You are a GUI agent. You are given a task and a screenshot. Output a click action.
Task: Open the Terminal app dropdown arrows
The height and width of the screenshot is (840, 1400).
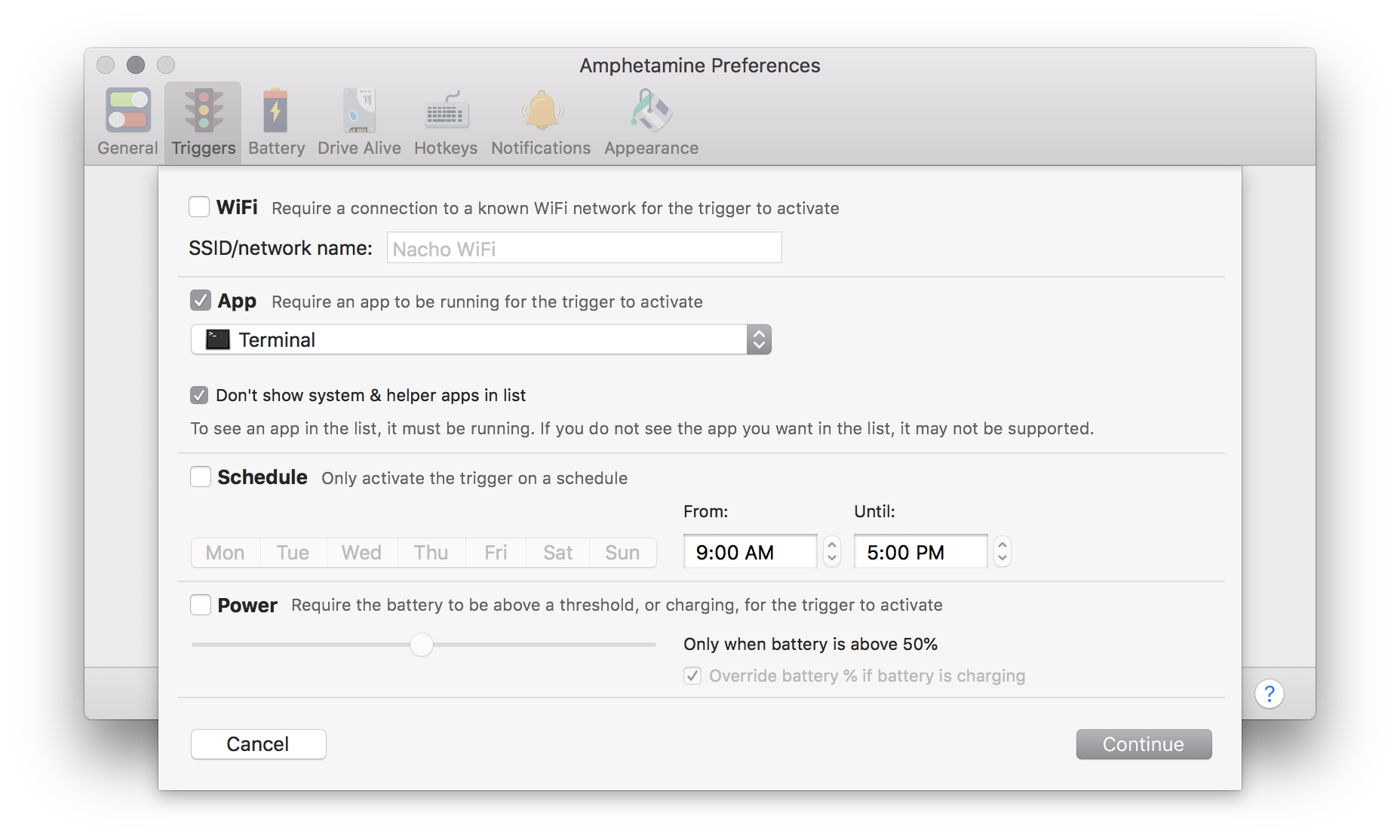[x=759, y=339]
